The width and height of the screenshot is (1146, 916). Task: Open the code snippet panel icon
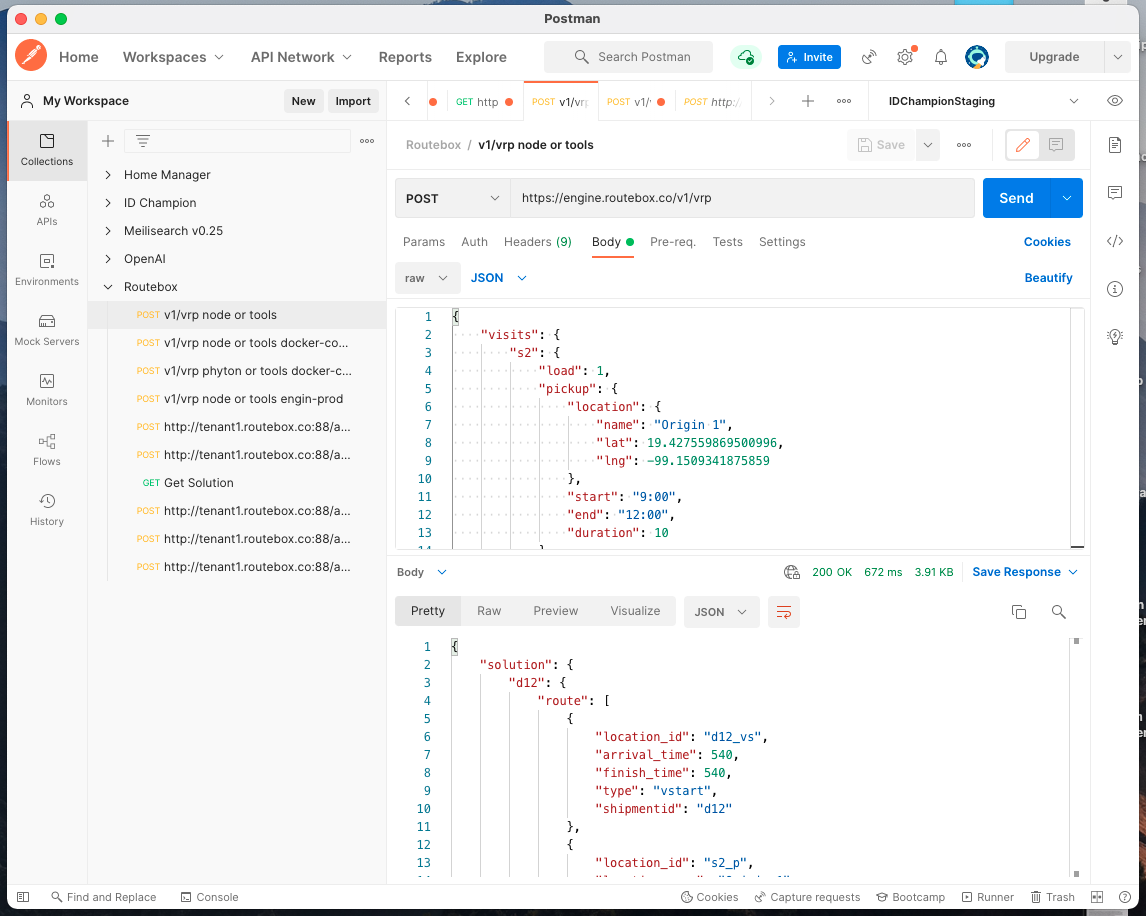[1115, 241]
